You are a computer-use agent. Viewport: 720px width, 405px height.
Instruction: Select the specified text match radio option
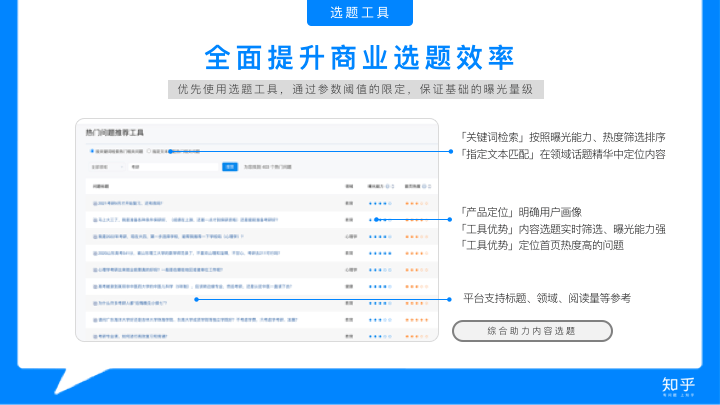tap(150, 151)
